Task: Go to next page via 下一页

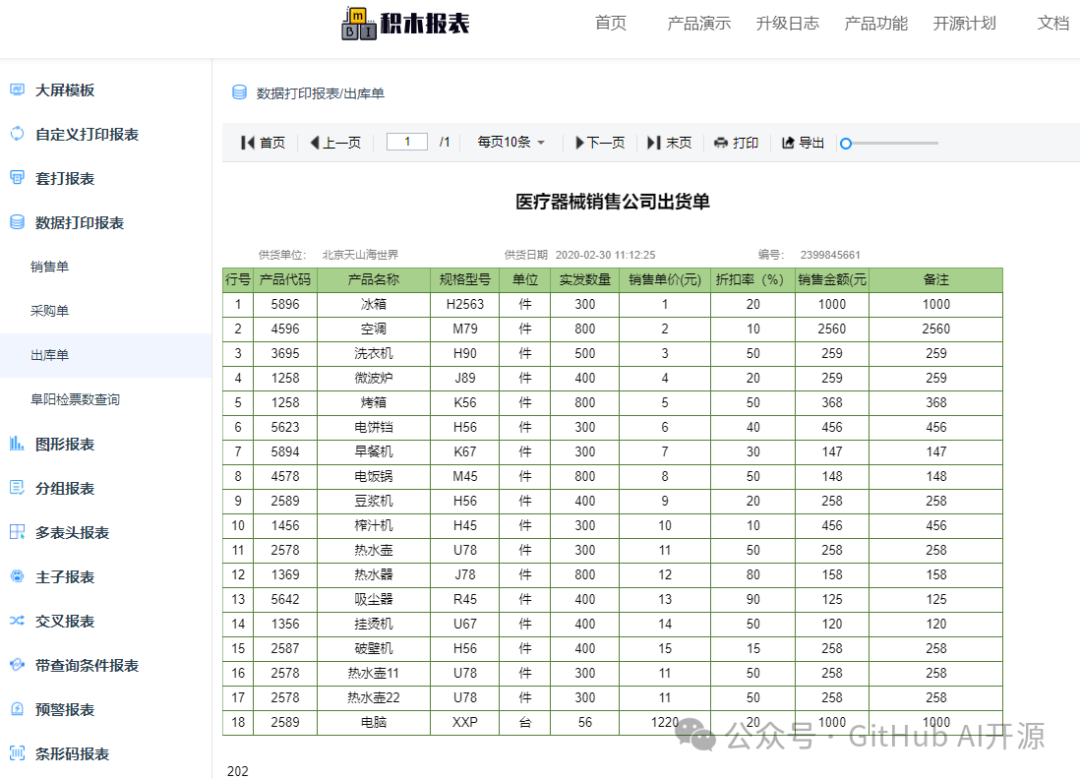Action: (x=600, y=143)
